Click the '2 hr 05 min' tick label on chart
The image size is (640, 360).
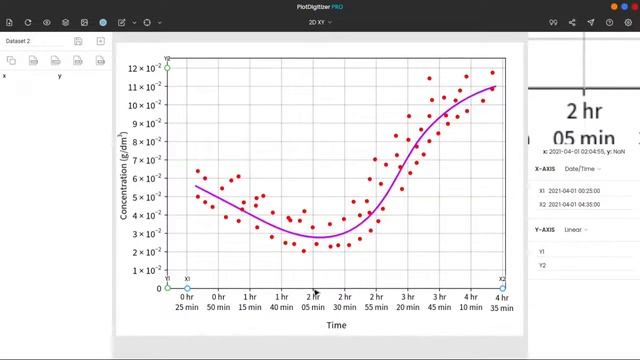coord(313,302)
